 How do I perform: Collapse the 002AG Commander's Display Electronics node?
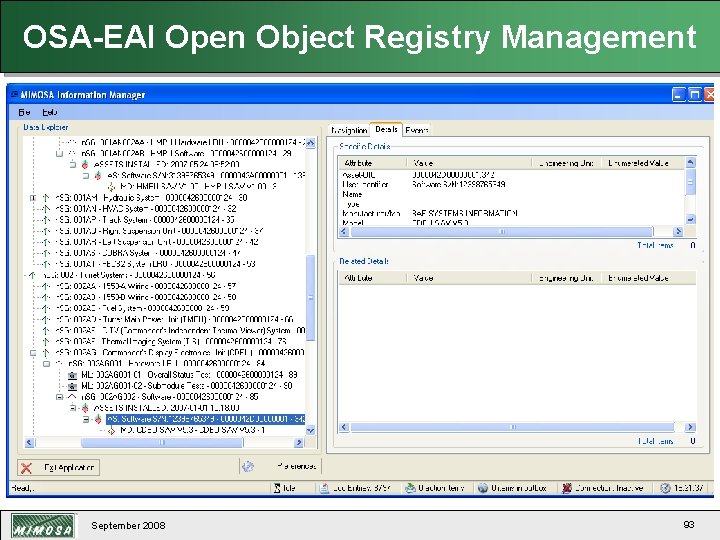click(x=33, y=353)
